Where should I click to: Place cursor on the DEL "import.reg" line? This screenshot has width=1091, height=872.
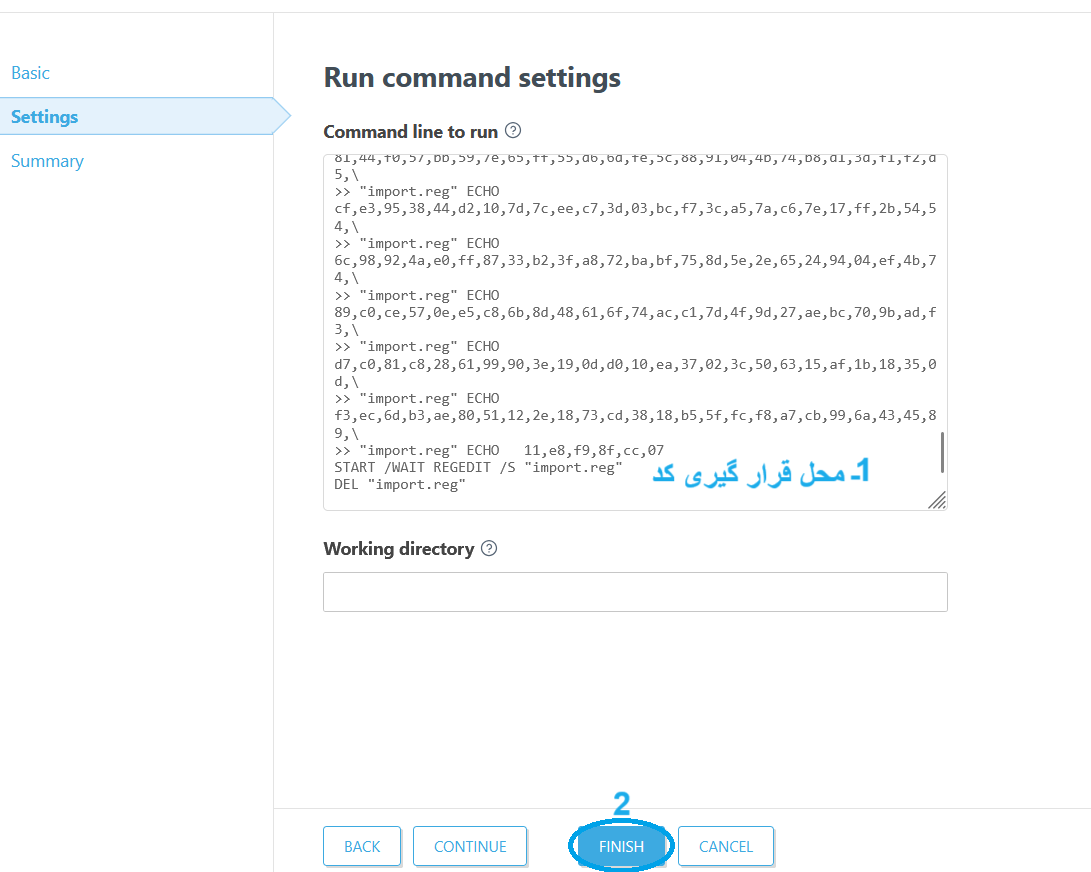coord(400,485)
